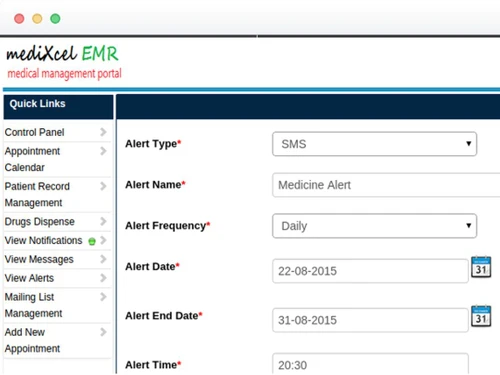The height and width of the screenshot is (375, 500).
Task: Go to Patient Record Management
Action: pos(37,194)
